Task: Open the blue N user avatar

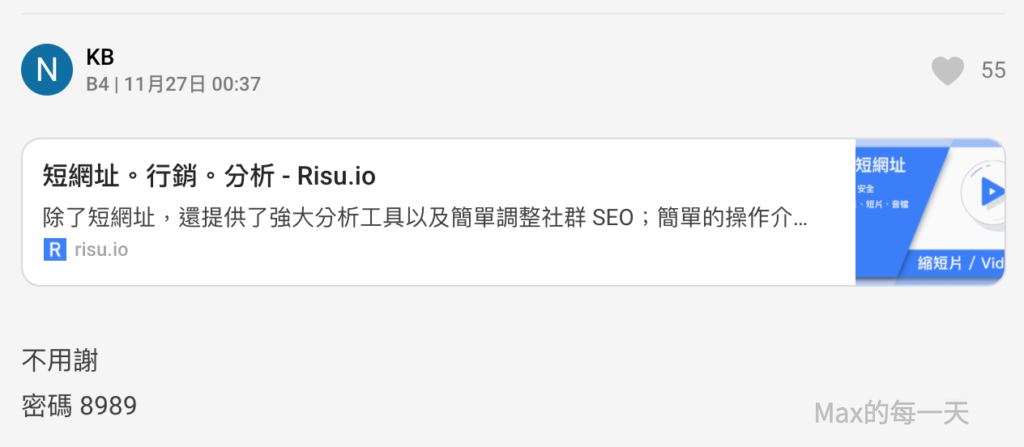Action: click(x=47, y=70)
